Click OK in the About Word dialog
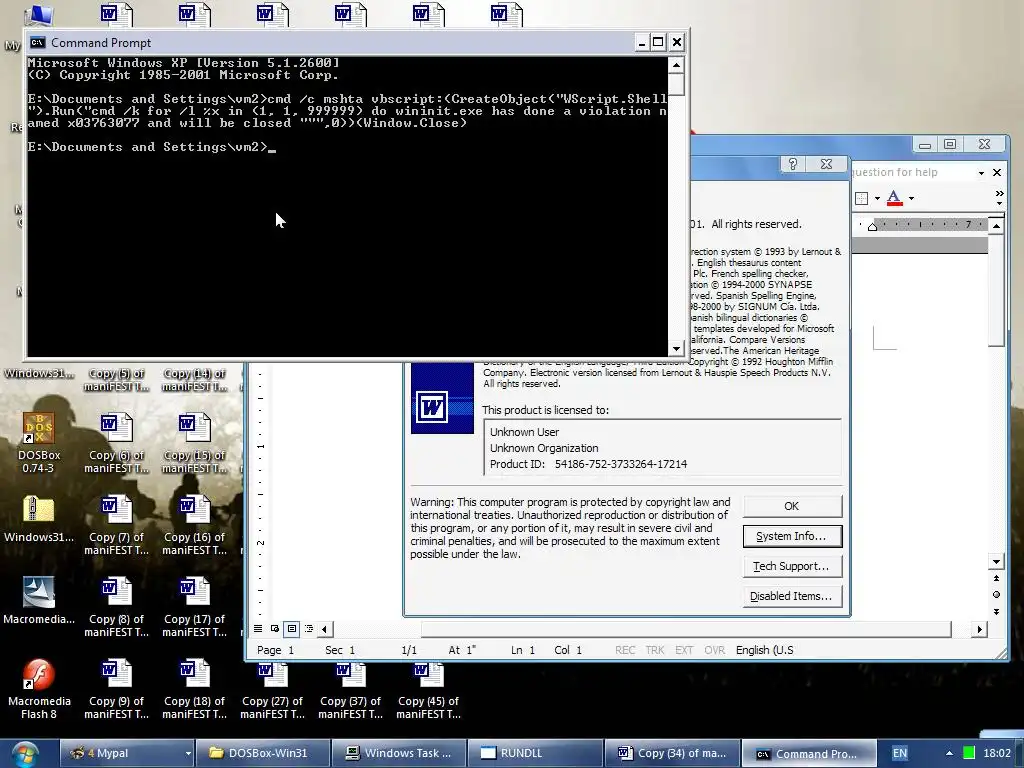Screen dimensions: 1024x768 pyautogui.click(x=792, y=506)
